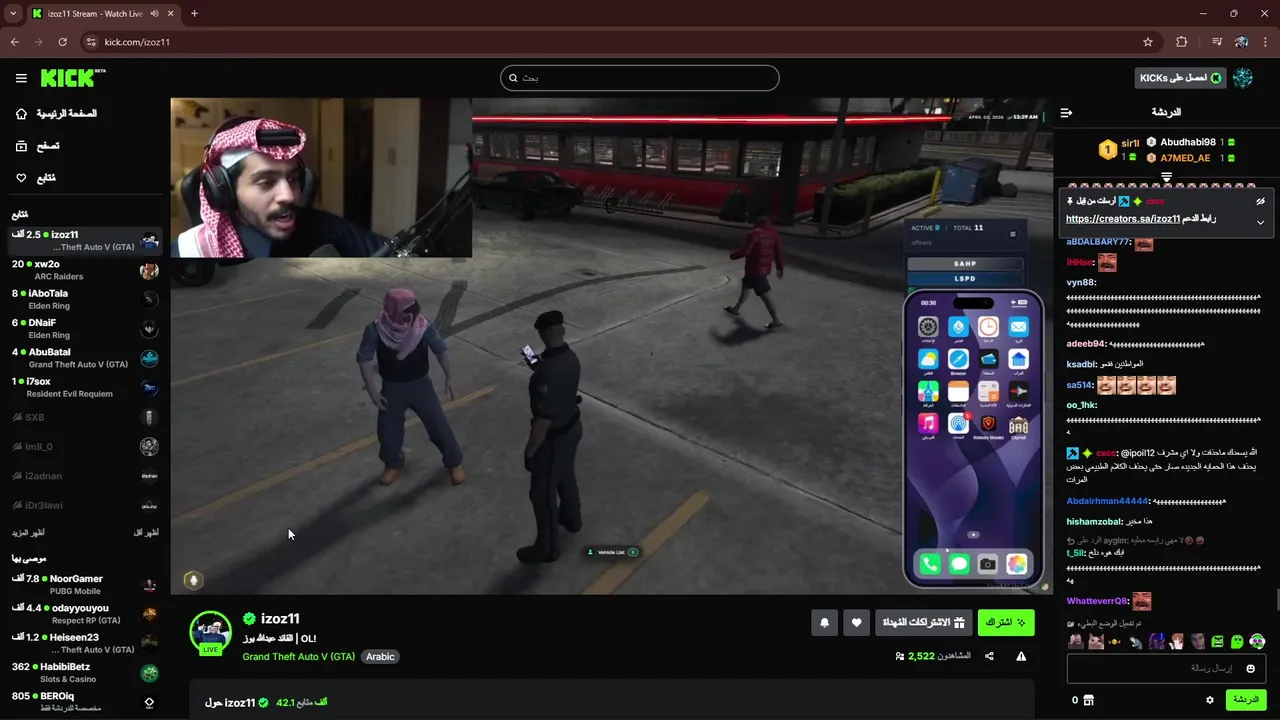Open sir1l top gifter entry

tap(1120, 150)
